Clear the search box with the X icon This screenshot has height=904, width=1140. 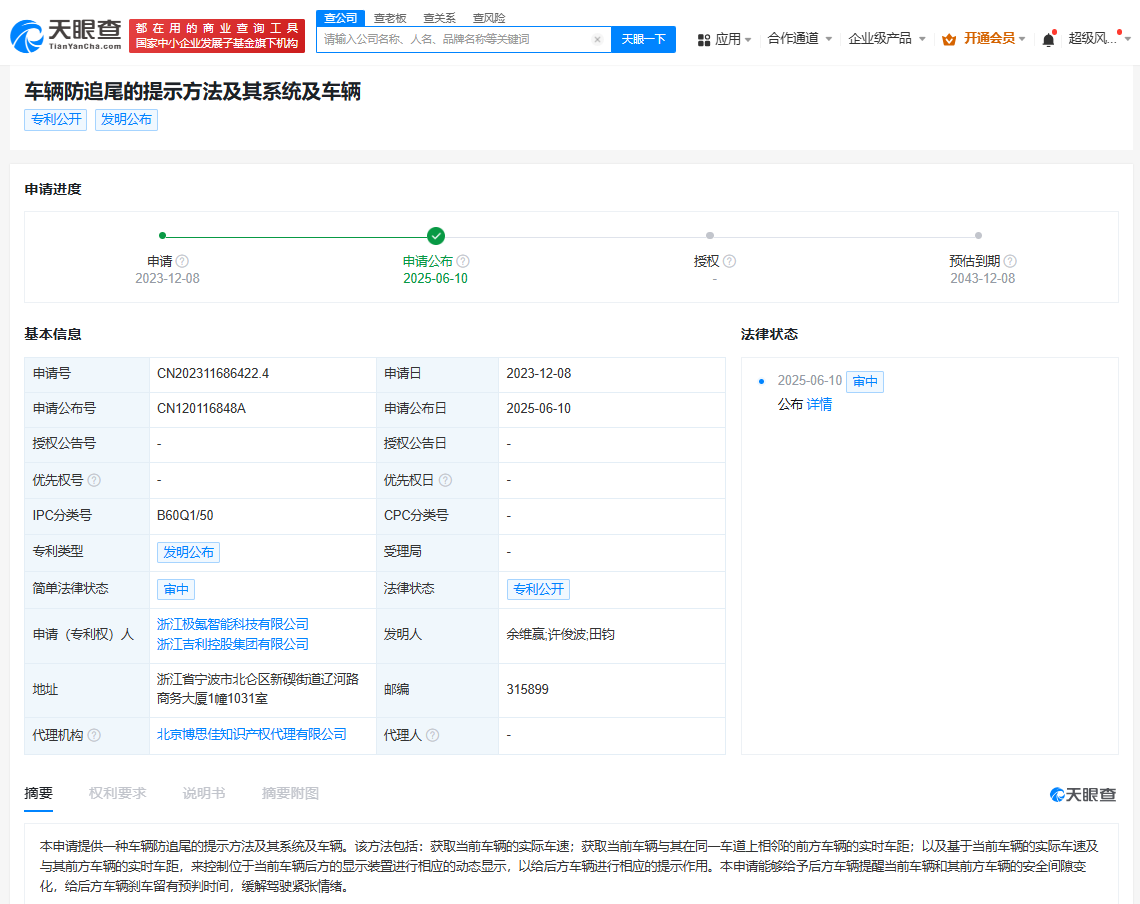tap(597, 40)
